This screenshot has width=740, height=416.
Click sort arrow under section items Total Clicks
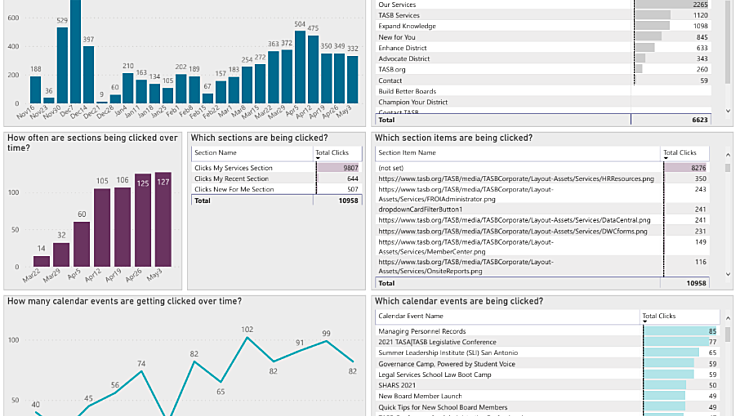667,159
